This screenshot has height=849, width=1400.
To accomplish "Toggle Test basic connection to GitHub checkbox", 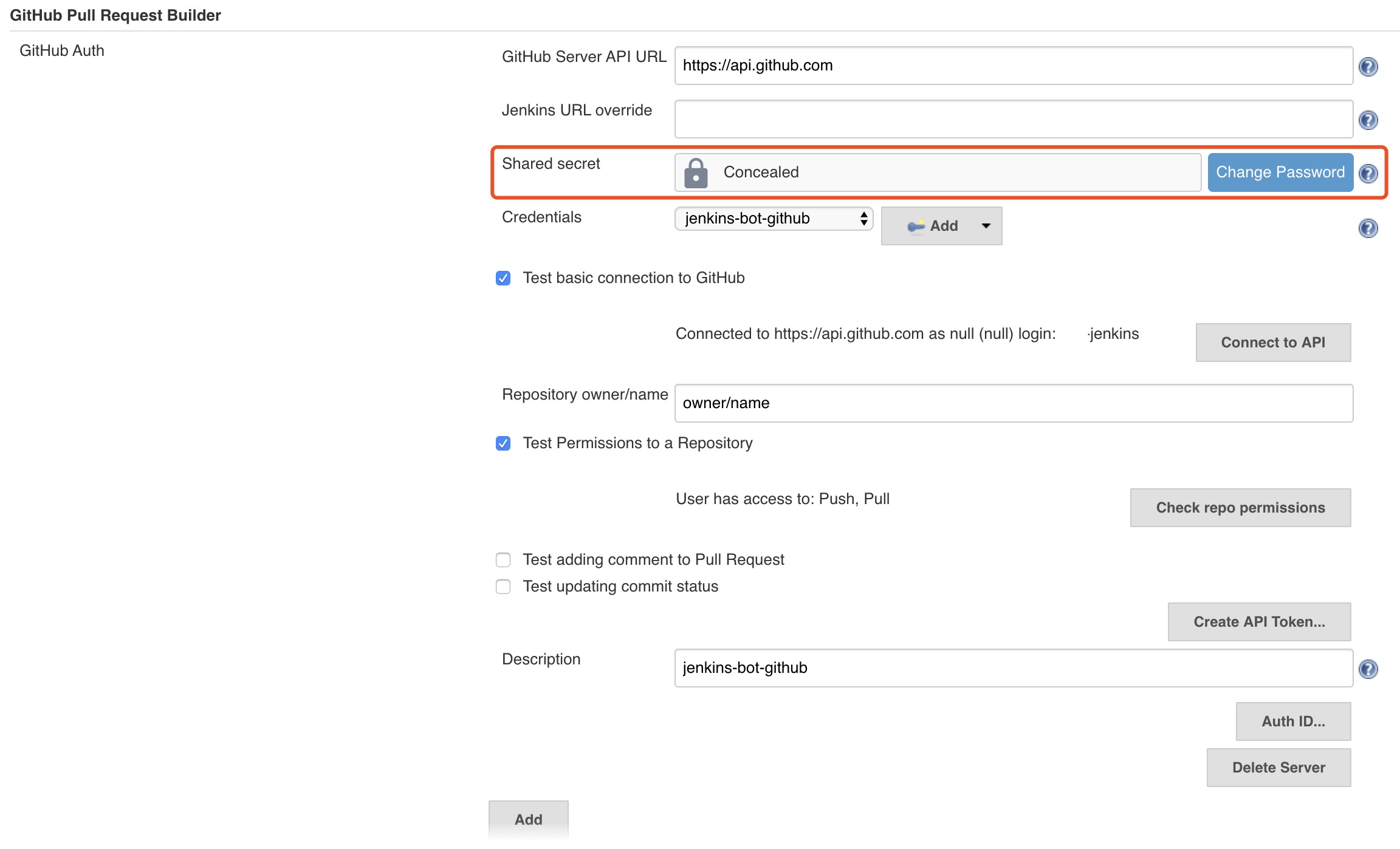I will point(503,278).
